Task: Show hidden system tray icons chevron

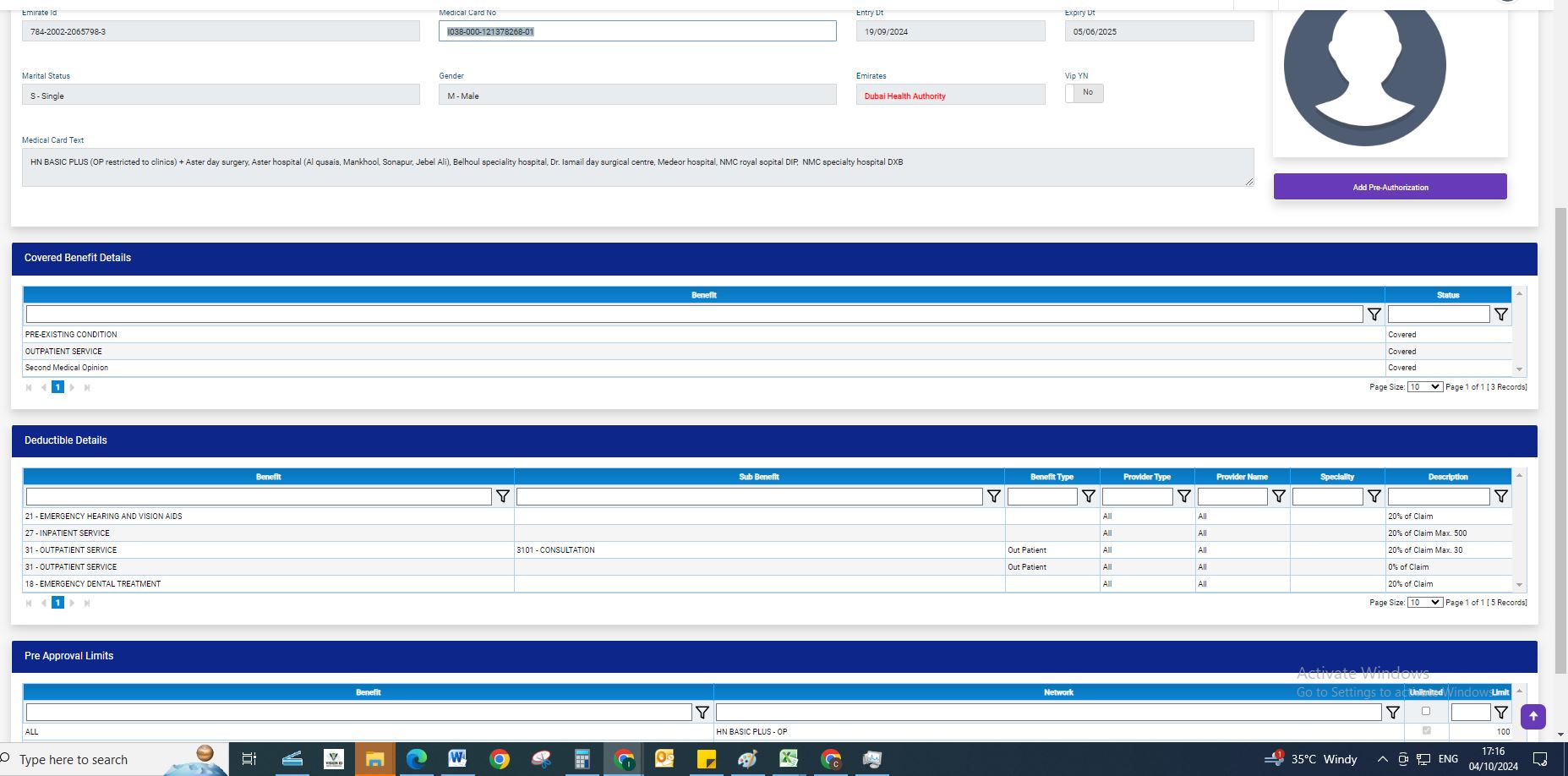Action: (1382, 759)
